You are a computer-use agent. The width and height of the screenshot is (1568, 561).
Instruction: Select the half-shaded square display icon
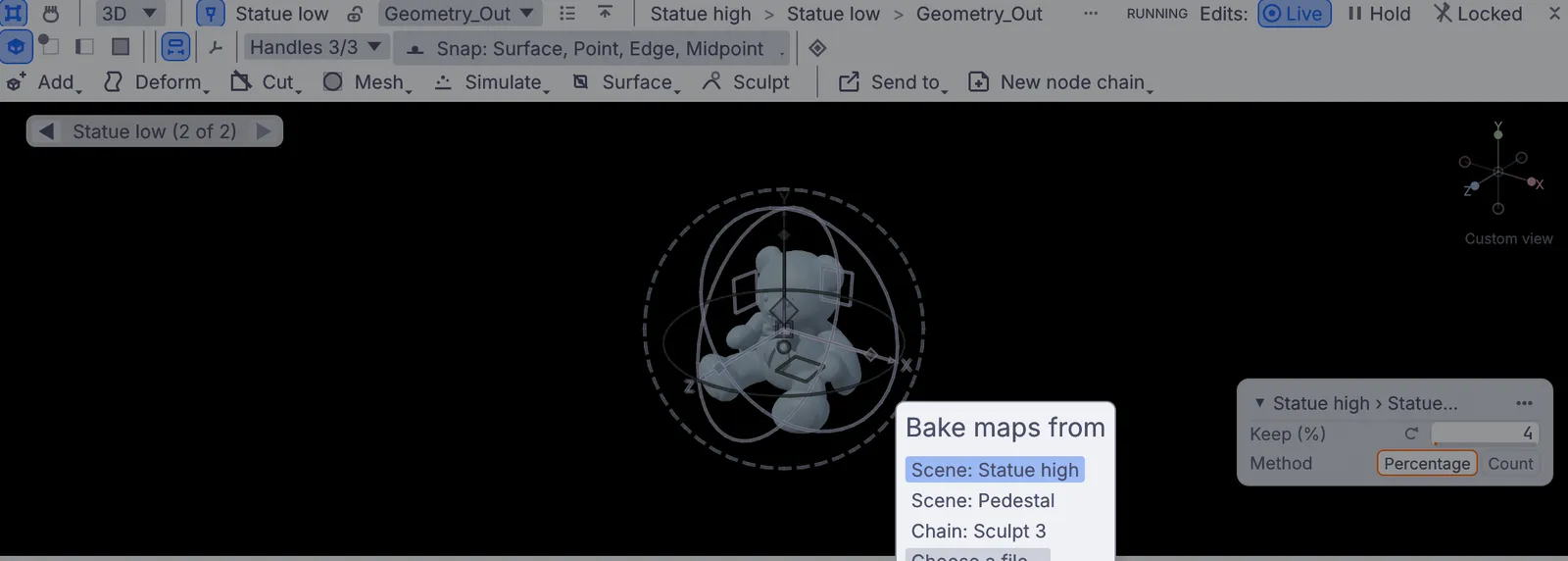point(84,46)
